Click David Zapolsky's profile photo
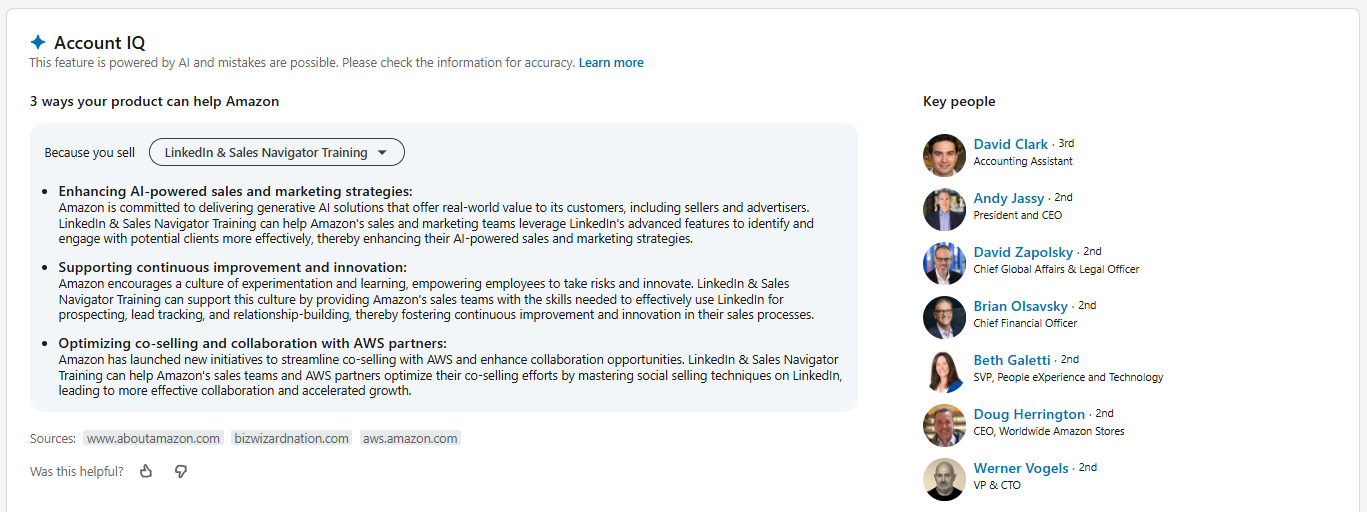 [944, 263]
